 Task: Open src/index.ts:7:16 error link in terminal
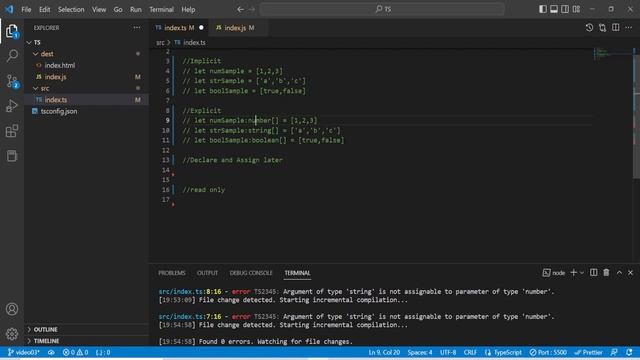(190, 316)
